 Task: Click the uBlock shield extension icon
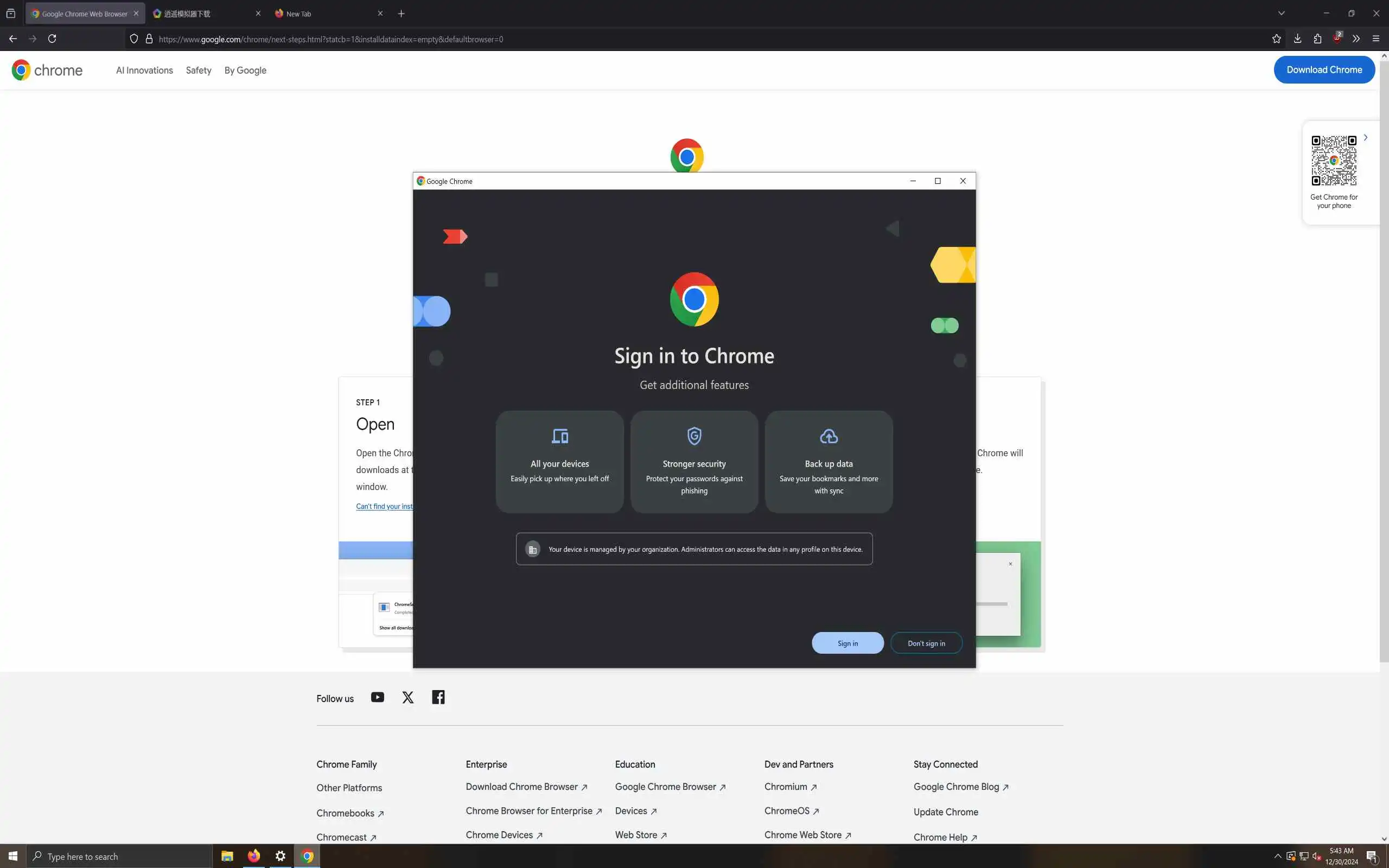click(1337, 39)
